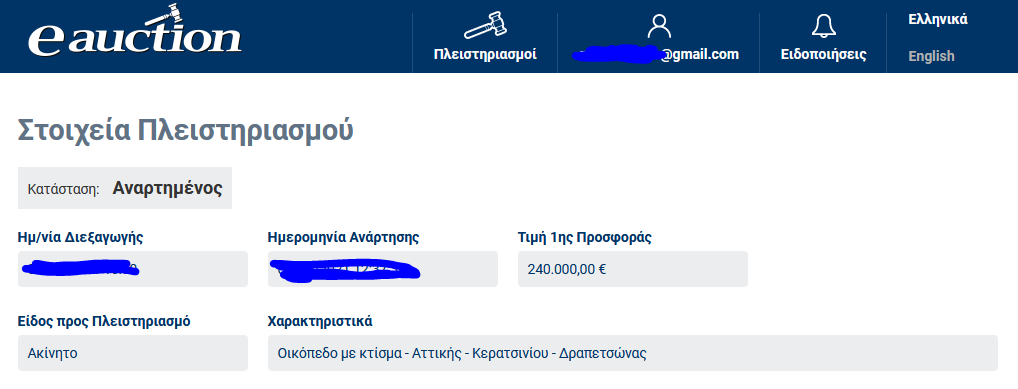Viewport: 1018px width, 389px height.
Task: Open the user profile icon
Action: click(659, 26)
